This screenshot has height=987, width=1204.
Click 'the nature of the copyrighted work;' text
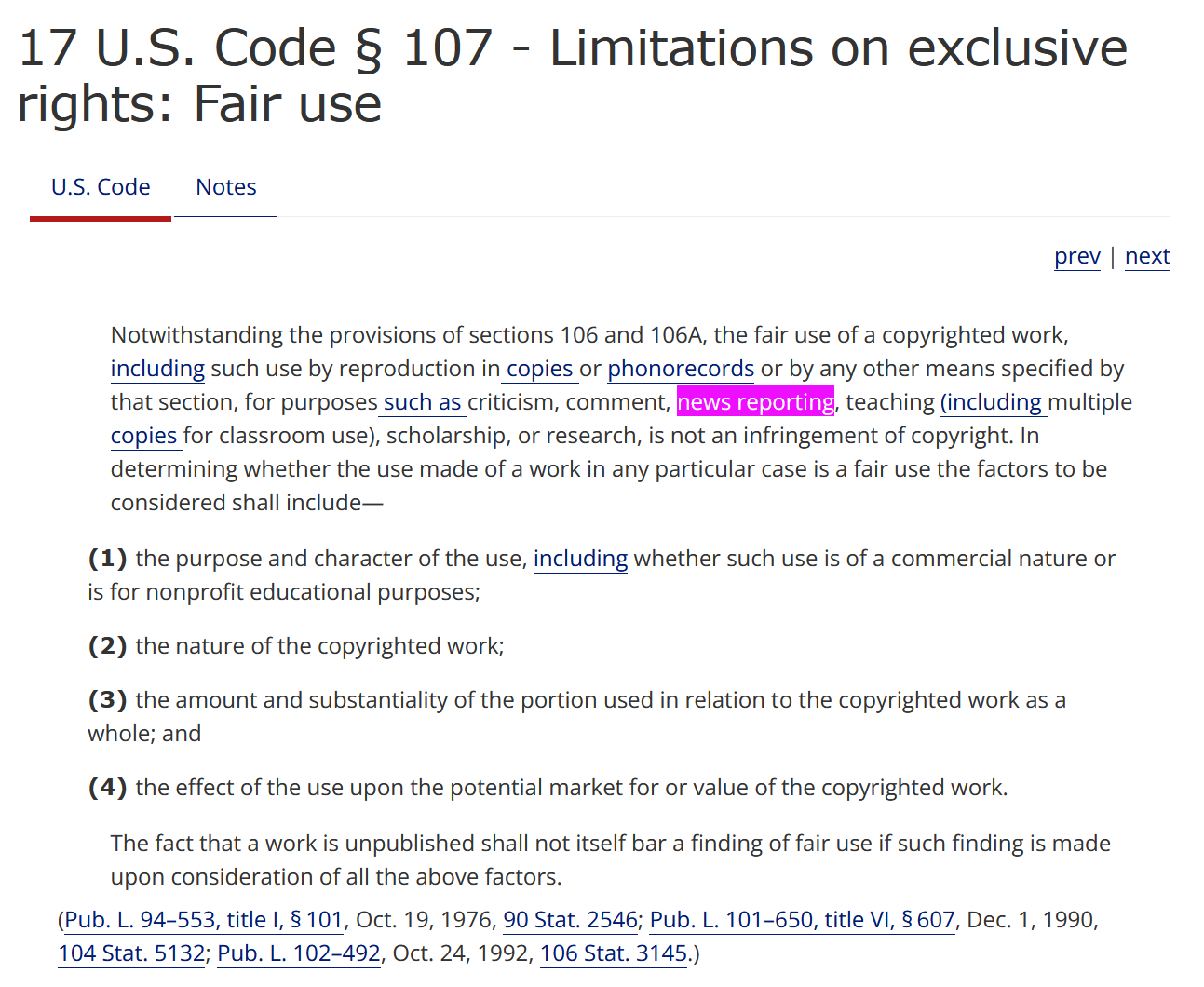pos(319,646)
